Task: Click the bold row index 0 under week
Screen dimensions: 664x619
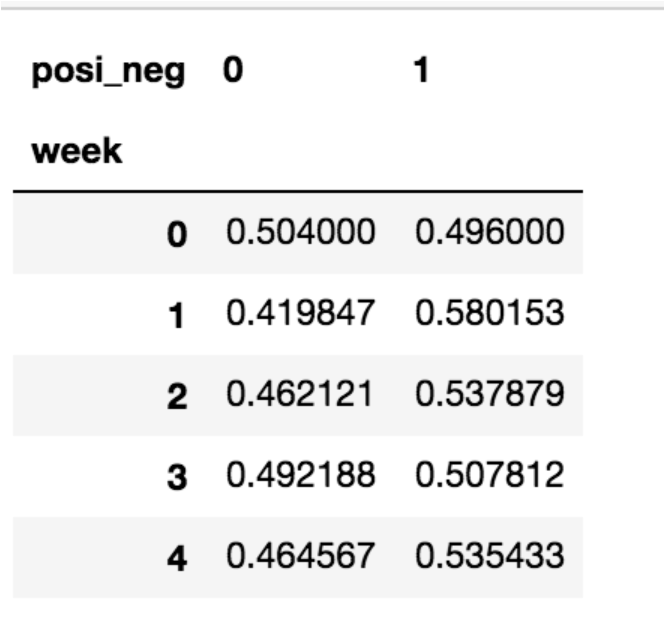Action: pyautogui.click(x=176, y=235)
